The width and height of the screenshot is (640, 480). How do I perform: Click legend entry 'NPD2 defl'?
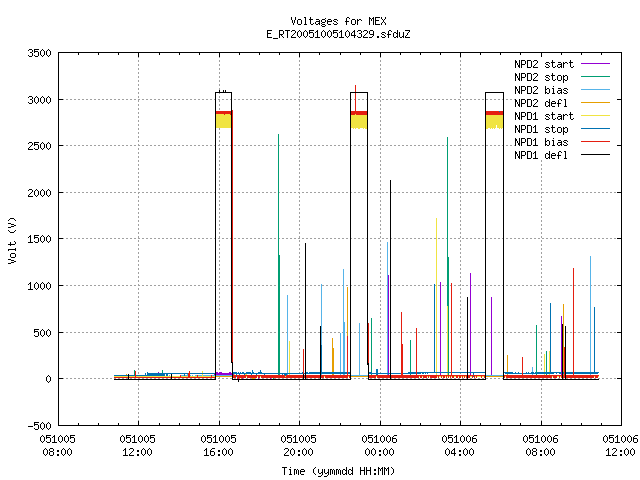(541, 103)
